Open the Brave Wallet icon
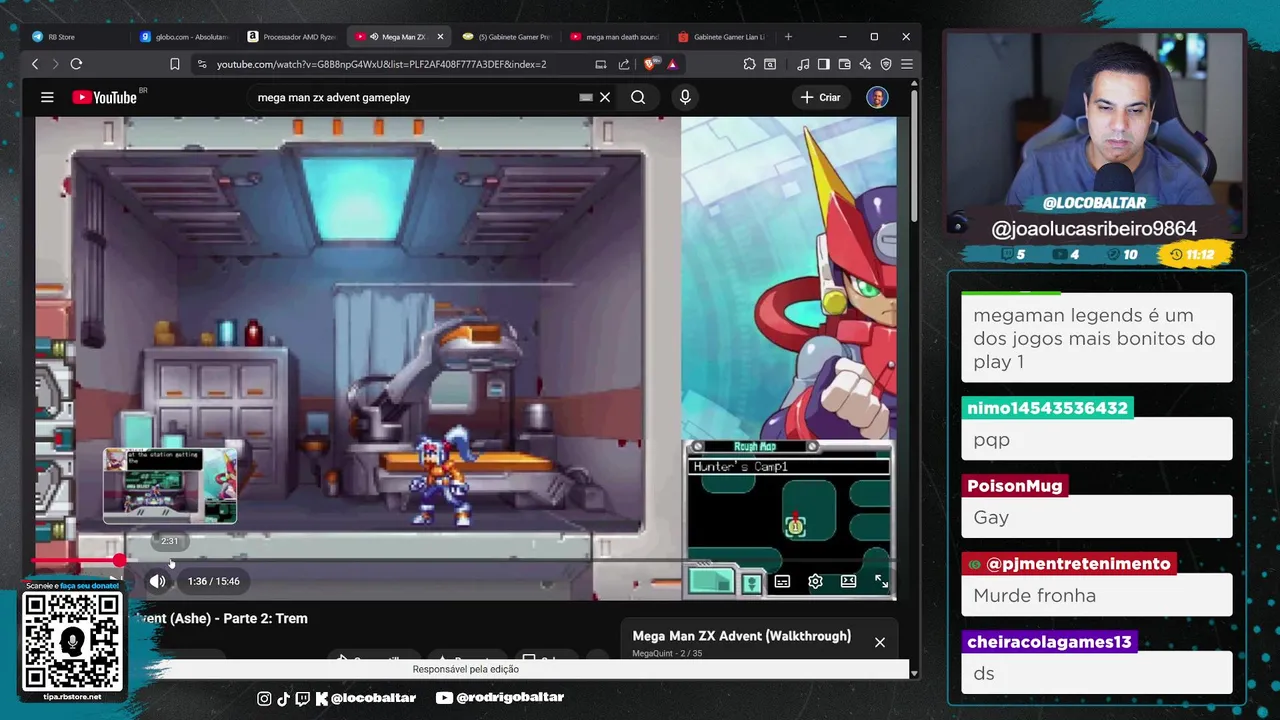1280x720 pixels. [x=845, y=64]
